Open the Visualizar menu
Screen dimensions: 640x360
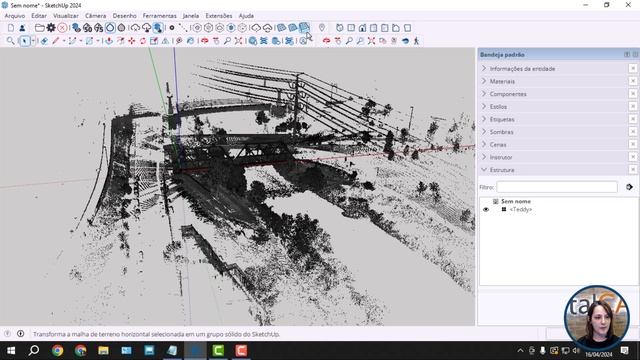[66, 16]
